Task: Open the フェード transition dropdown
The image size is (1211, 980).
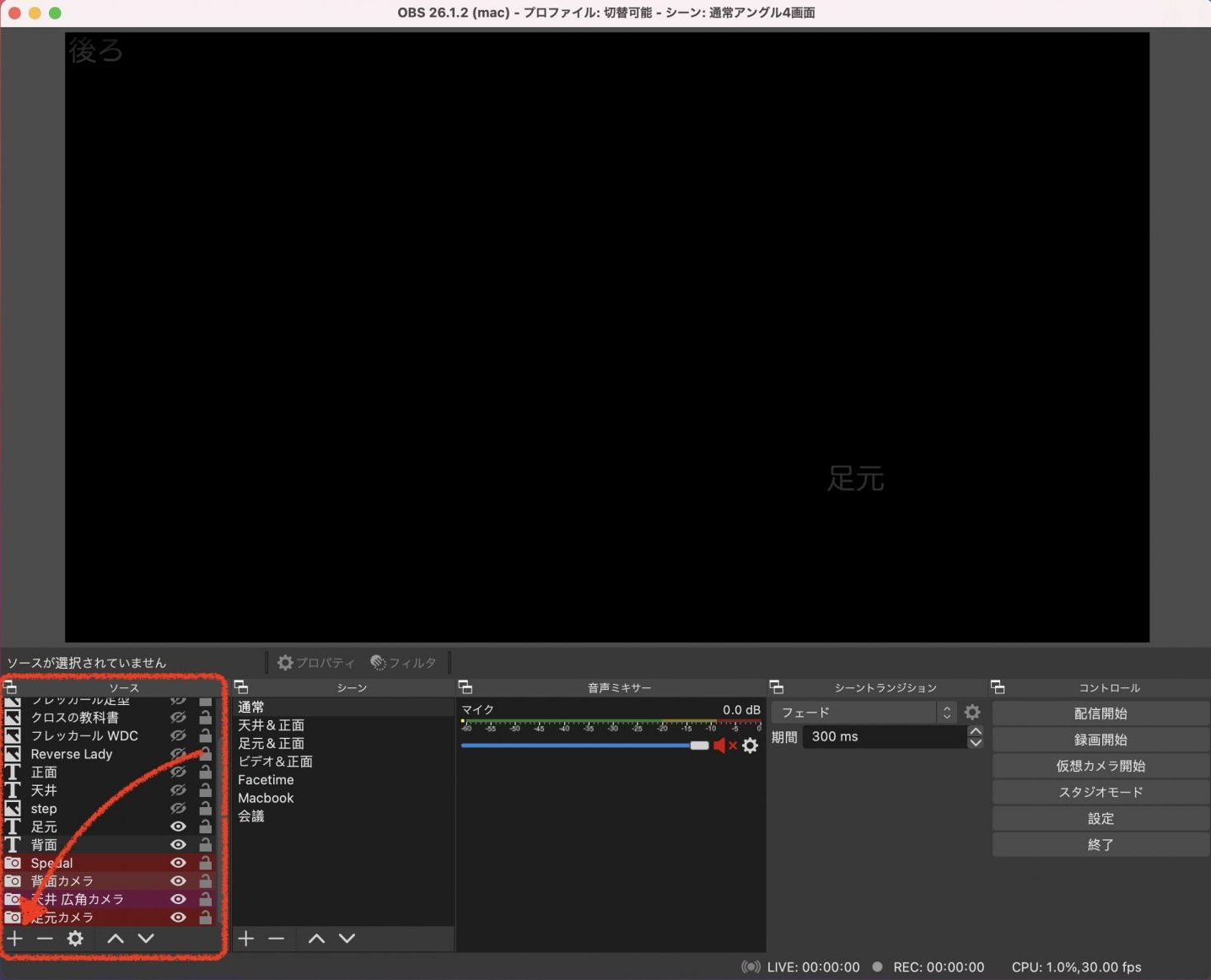Action: (x=864, y=713)
